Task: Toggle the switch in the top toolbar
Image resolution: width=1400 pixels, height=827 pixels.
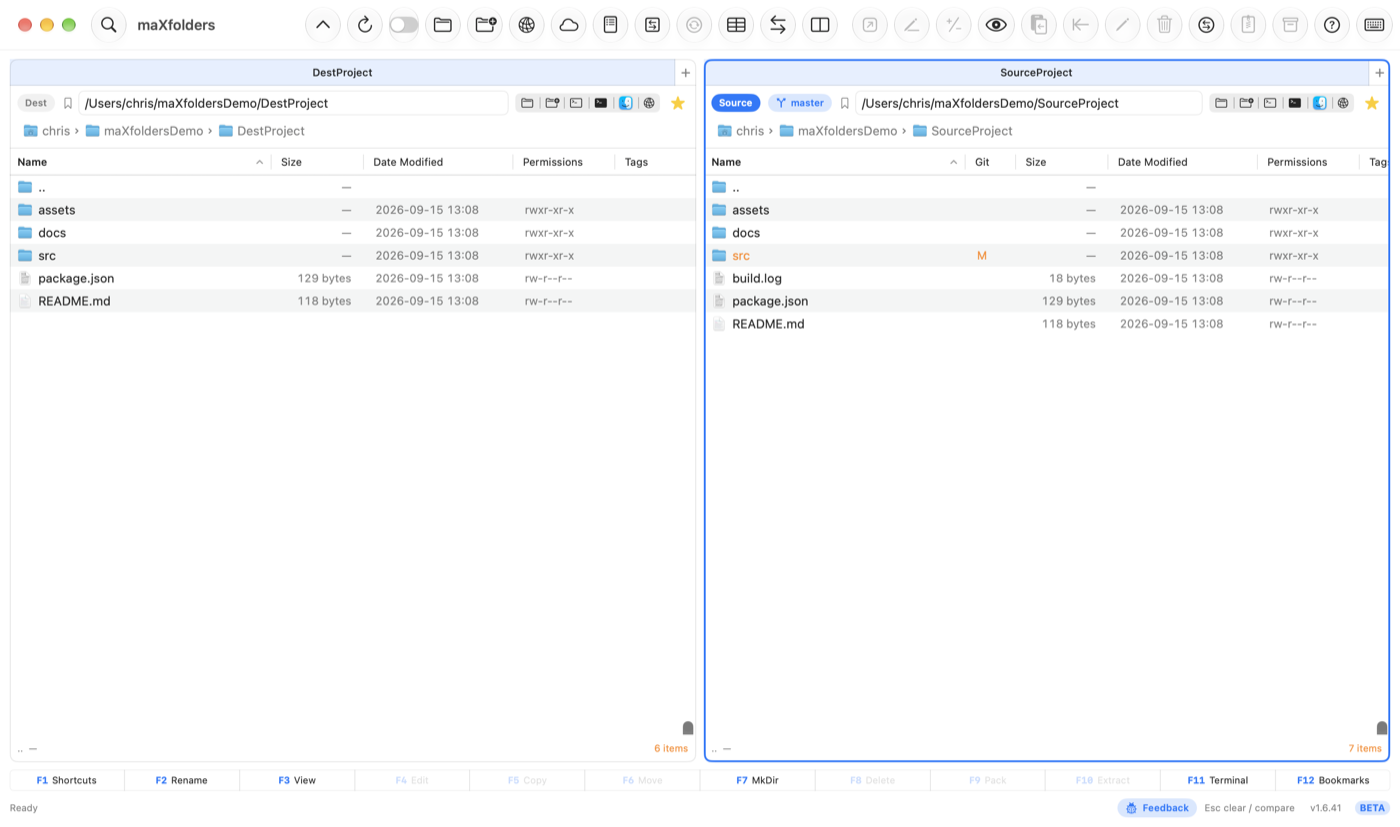Action: (x=404, y=25)
